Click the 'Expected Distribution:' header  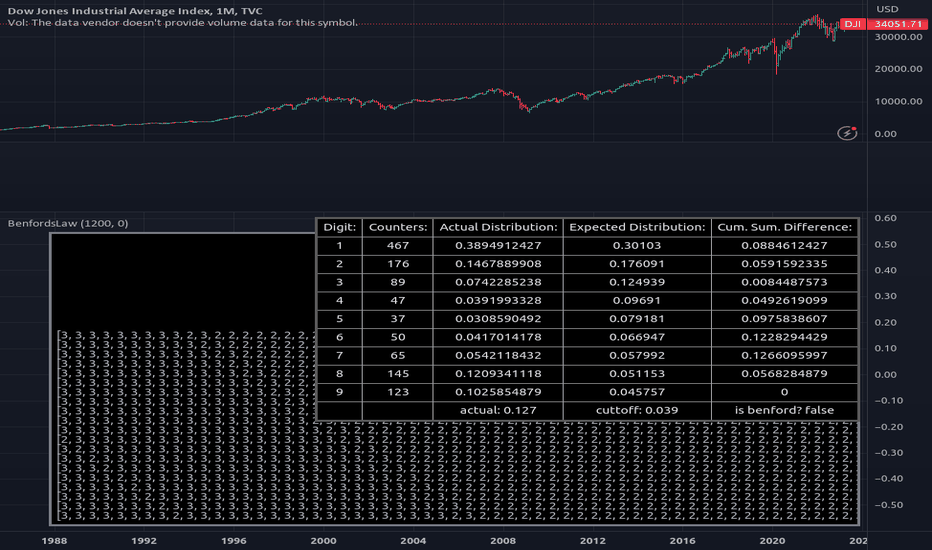point(637,227)
